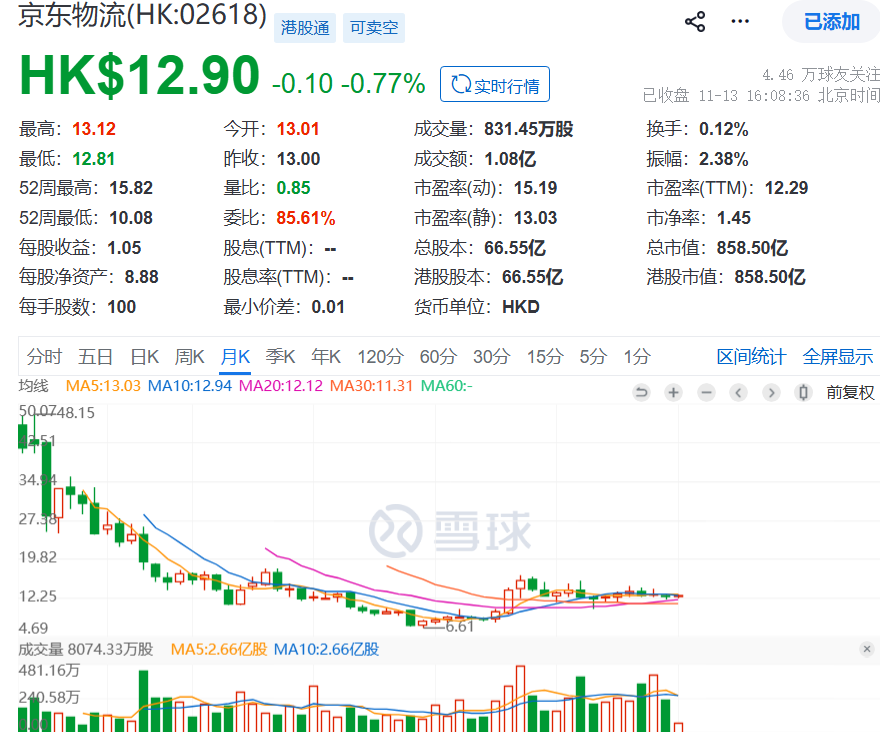Click the 委比 85.61% value
The height and width of the screenshot is (732, 880).
click(x=306, y=218)
